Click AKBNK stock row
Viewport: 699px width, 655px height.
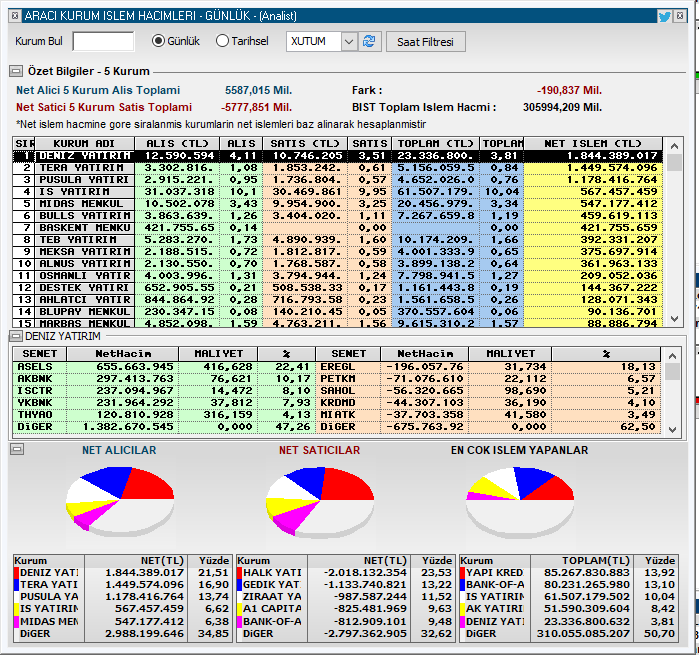(164, 379)
